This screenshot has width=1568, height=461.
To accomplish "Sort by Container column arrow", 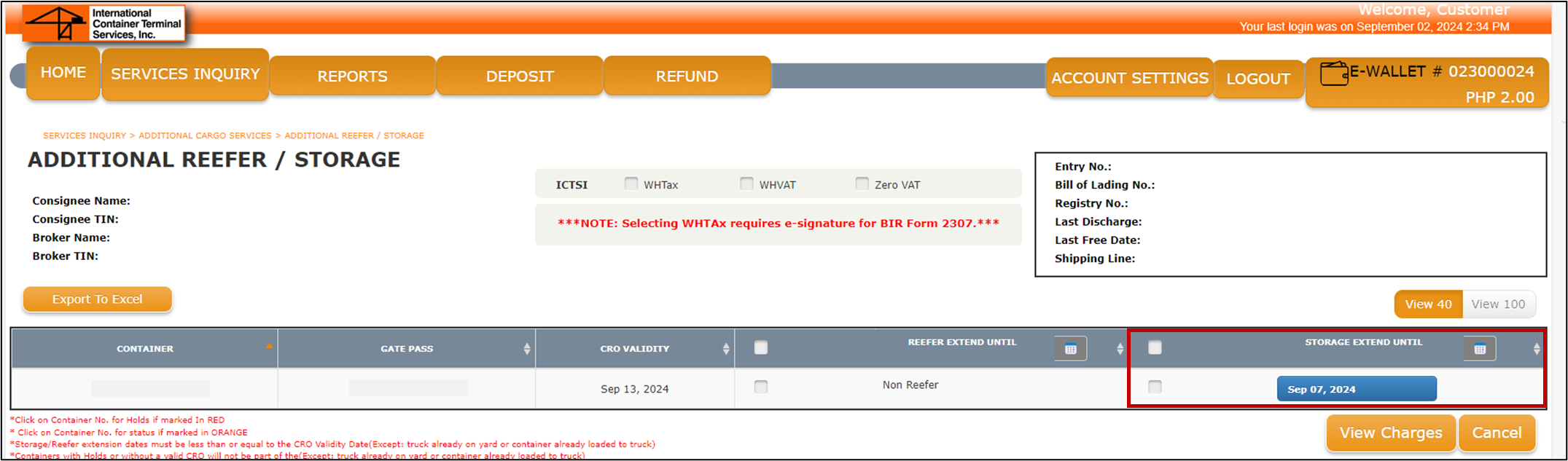I will (269, 346).
